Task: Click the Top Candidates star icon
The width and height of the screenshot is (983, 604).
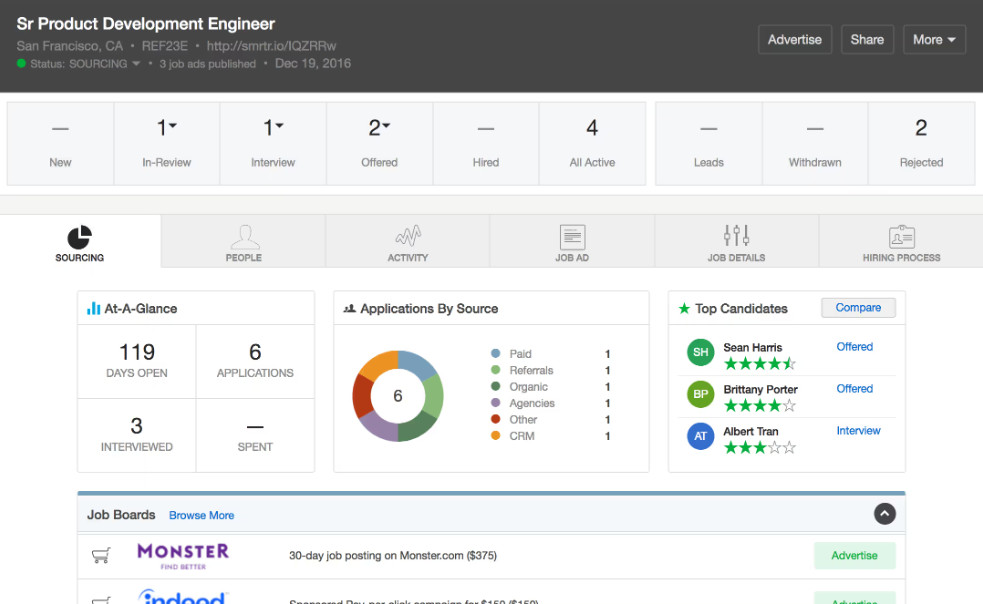Action: 682,307
